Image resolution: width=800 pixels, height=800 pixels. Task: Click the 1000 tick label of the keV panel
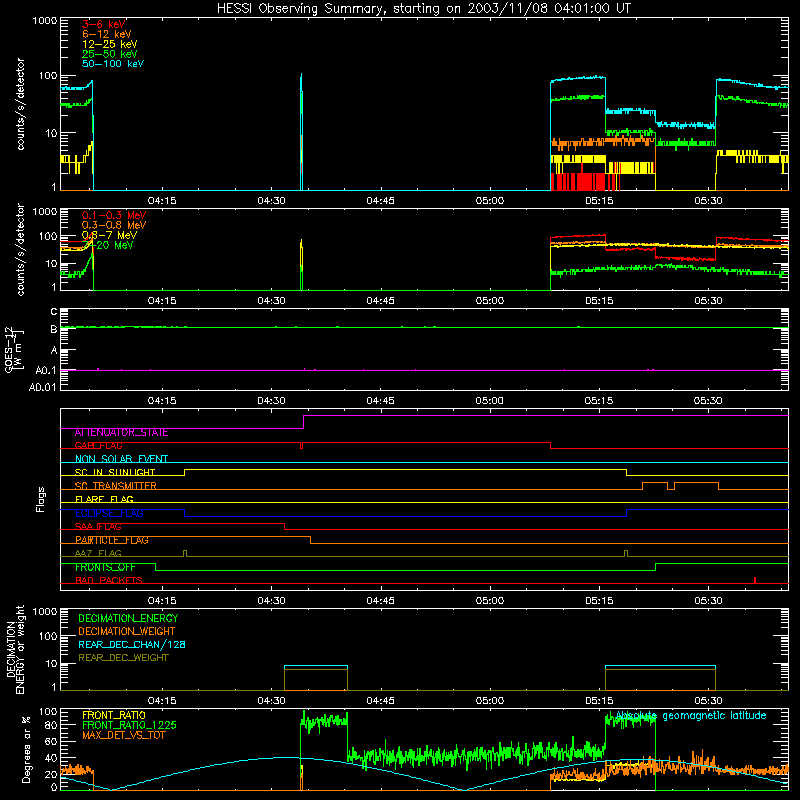tap(45, 21)
